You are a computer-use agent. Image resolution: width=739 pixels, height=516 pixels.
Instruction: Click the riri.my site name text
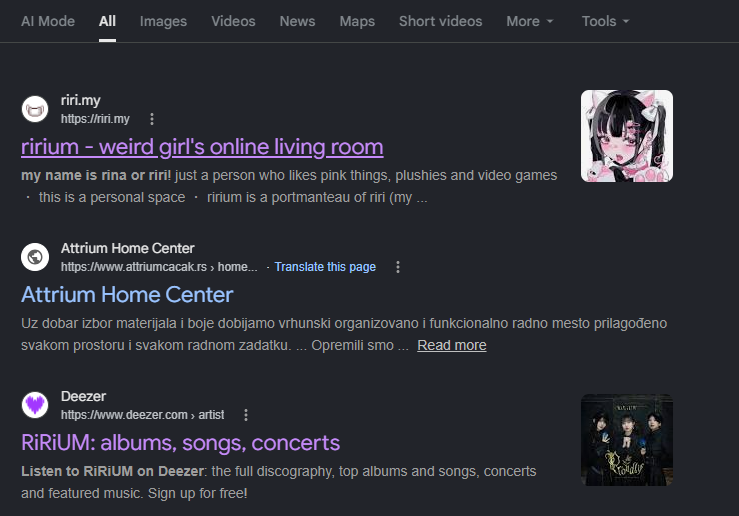click(x=81, y=100)
